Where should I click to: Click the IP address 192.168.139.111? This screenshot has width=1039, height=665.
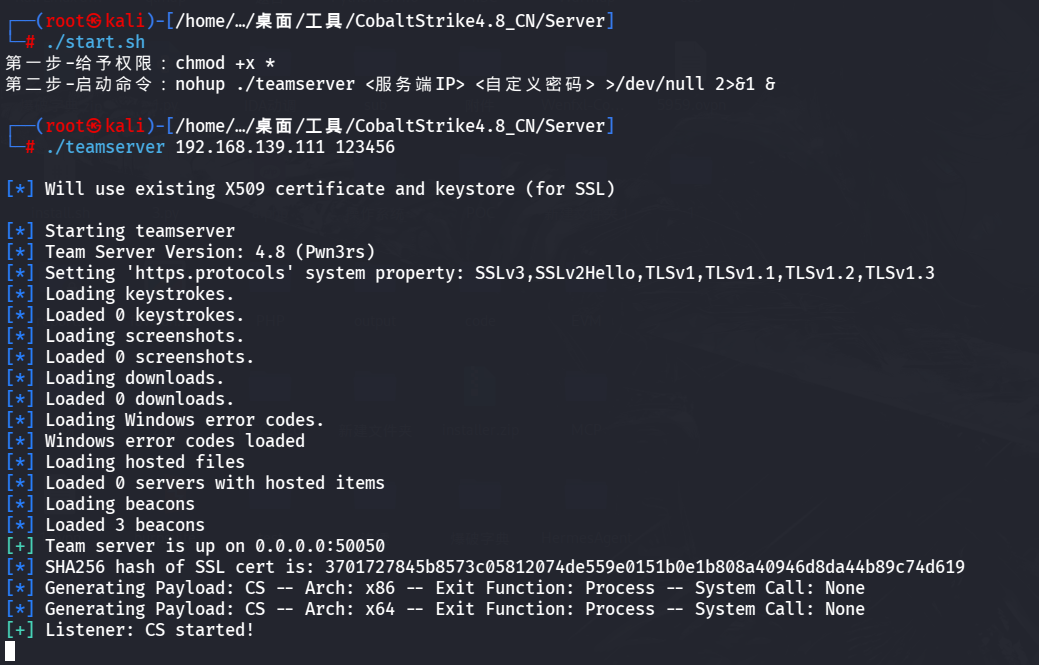(x=250, y=147)
